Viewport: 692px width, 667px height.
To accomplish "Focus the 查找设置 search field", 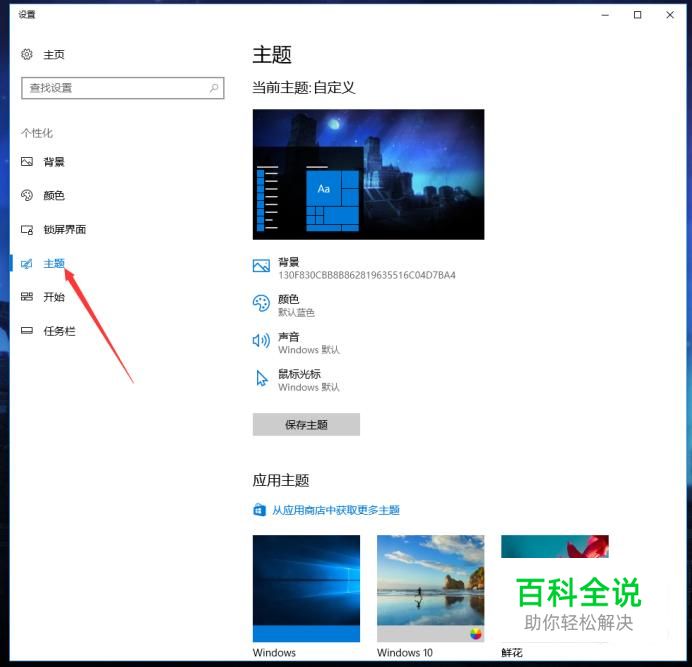I will (123, 88).
